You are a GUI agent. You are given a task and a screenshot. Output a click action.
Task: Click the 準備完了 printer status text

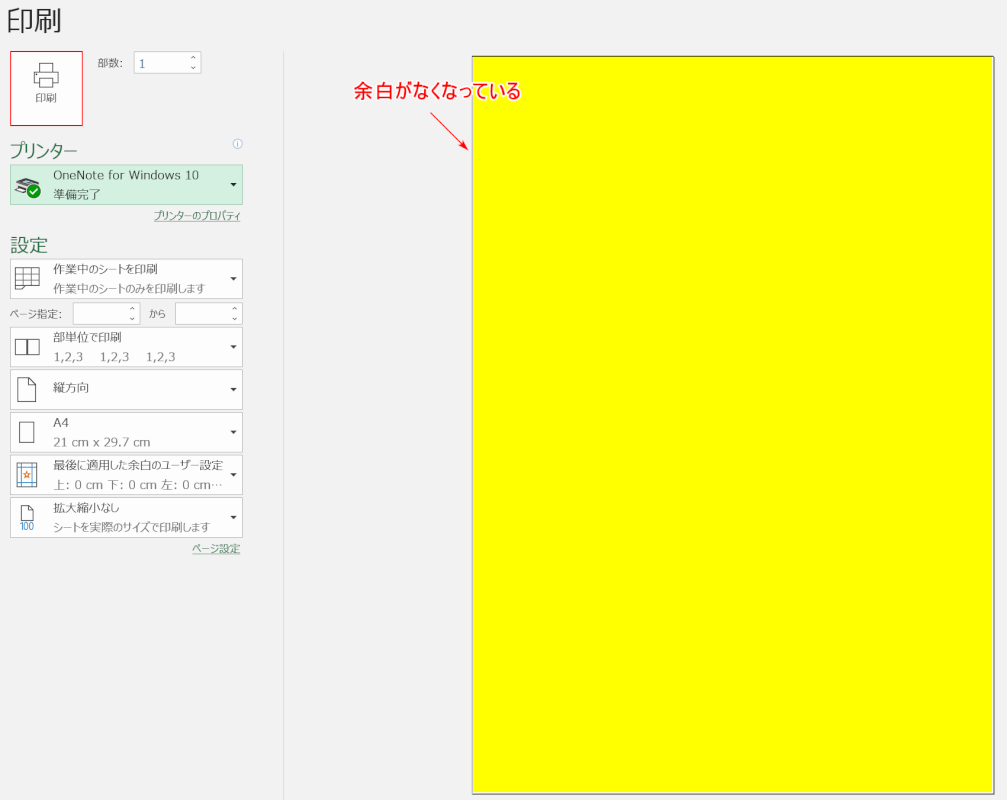[76, 195]
